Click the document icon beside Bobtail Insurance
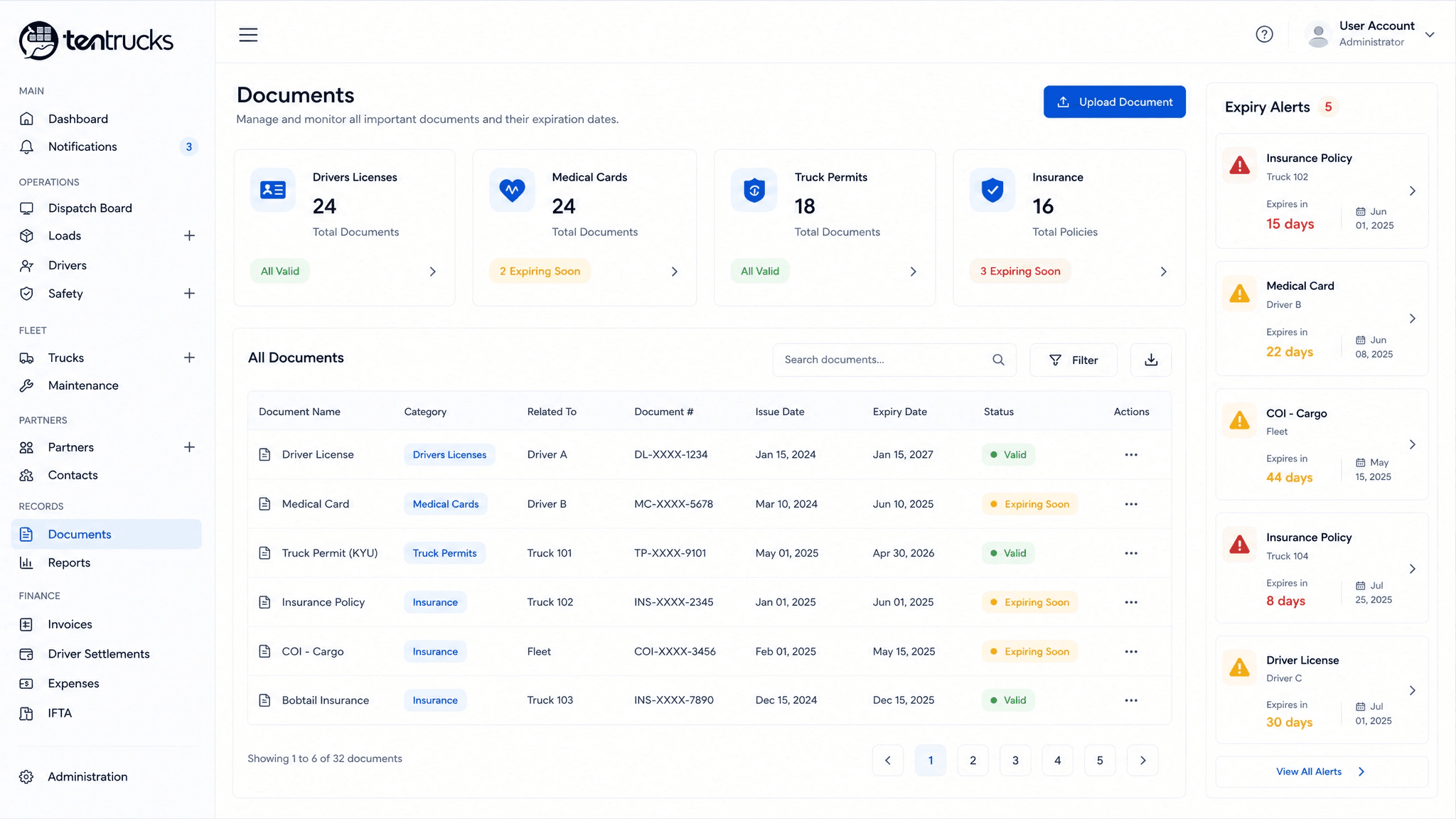This screenshot has height=819, width=1456. (264, 700)
